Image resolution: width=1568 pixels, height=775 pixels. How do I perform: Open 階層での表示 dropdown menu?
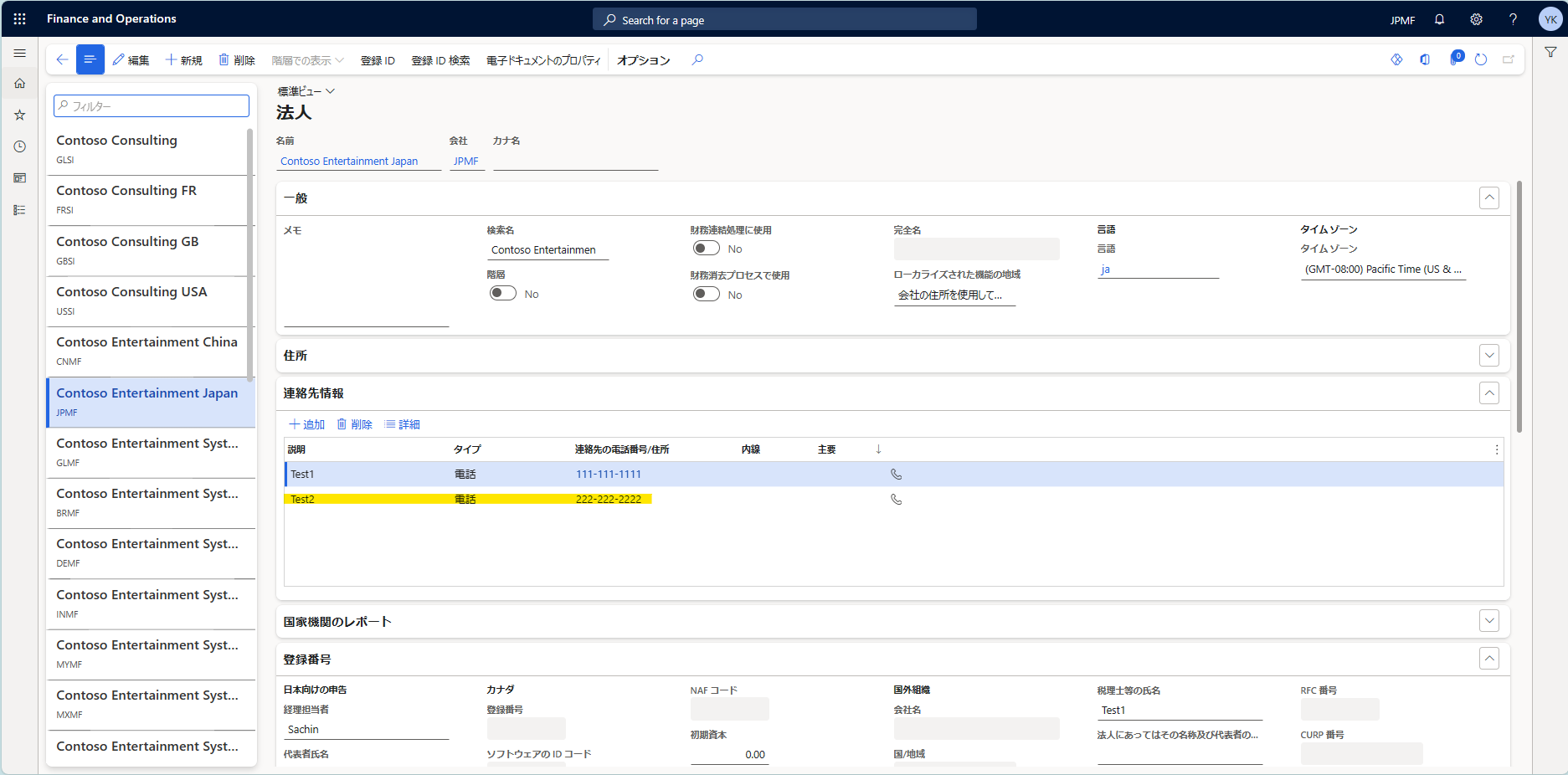coord(307,60)
